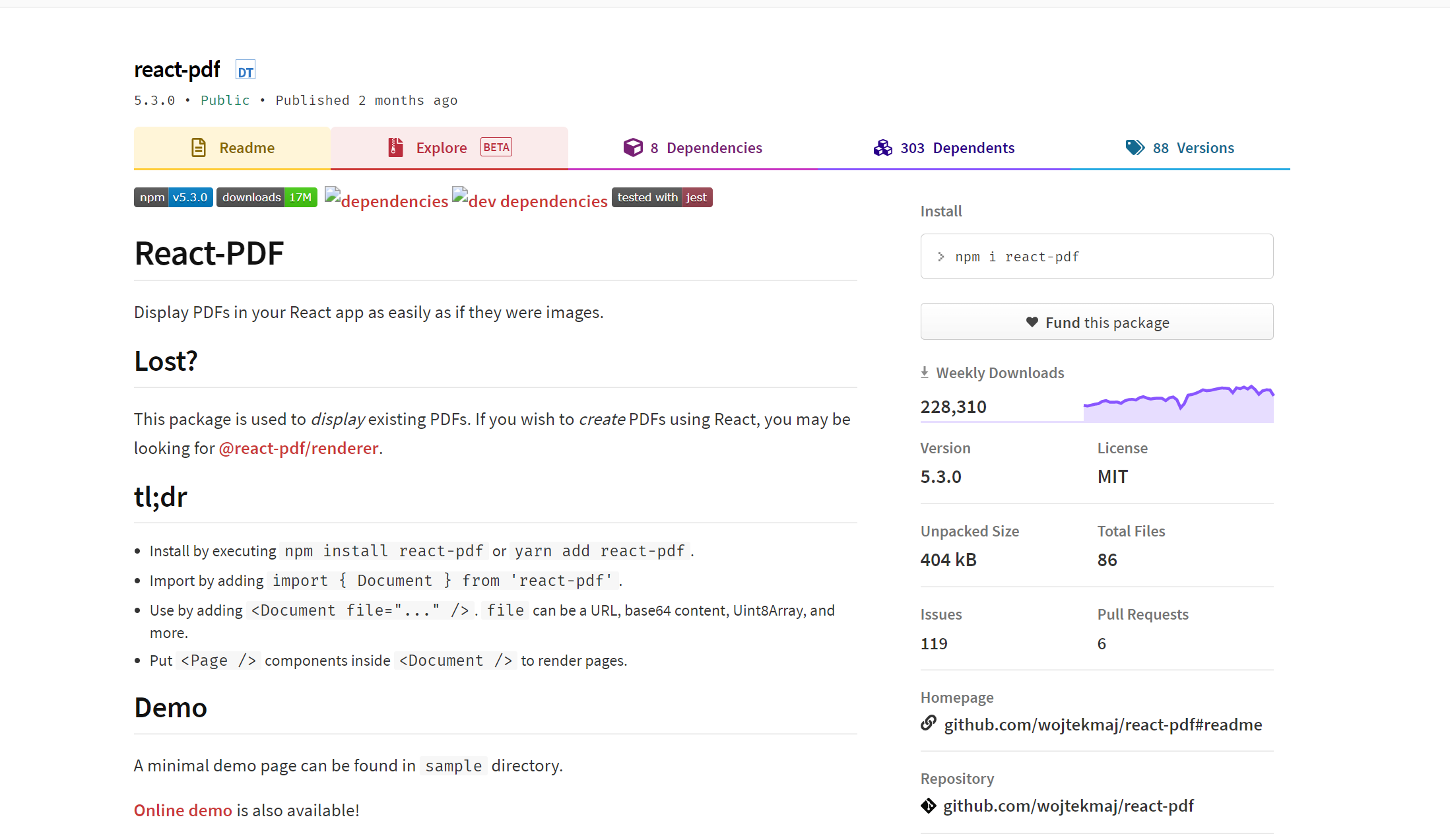Select the import { Document } code snippet

click(442, 581)
